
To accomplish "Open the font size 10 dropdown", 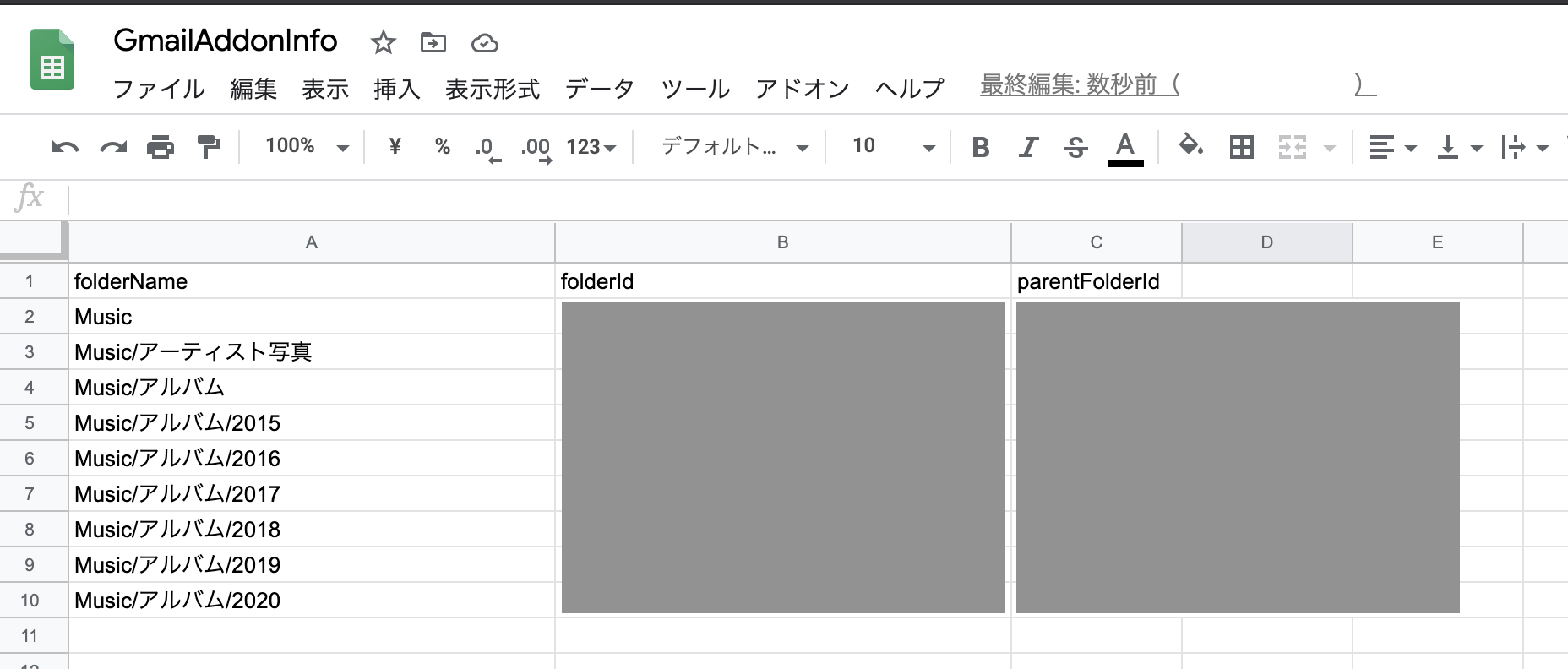I will [894, 147].
